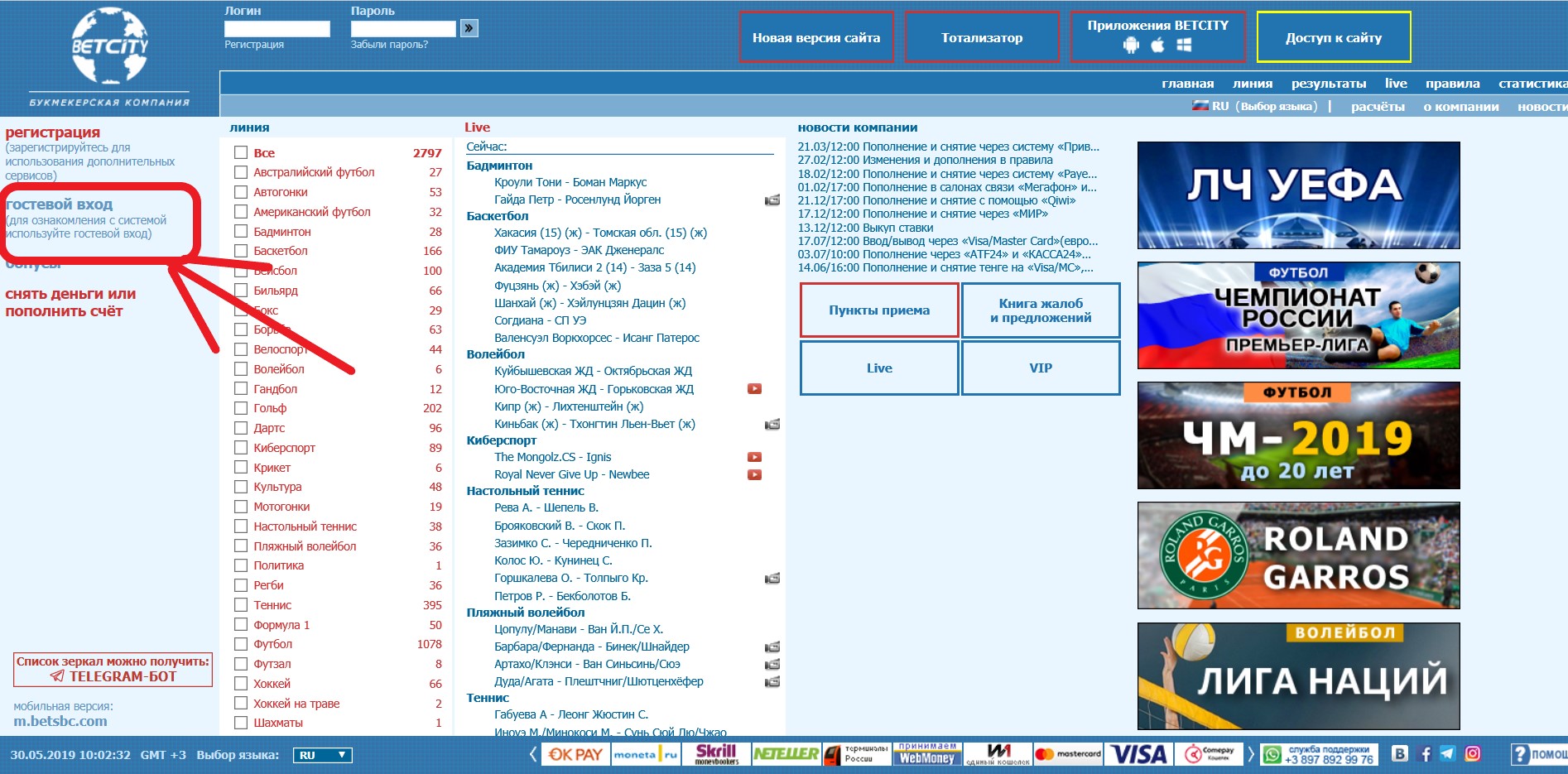Viewport: 1568px width, 774px height.
Task: Click the WhatsApp support icon
Action: point(1272,755)
